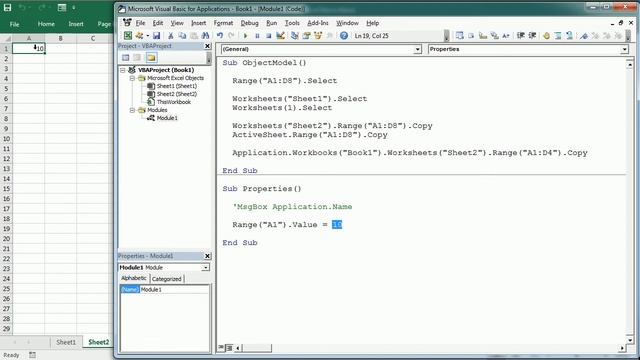The width and height of the screenshot is (640, 360).
Task: Click List Constants icon
Action: click(x=471, y=36)
